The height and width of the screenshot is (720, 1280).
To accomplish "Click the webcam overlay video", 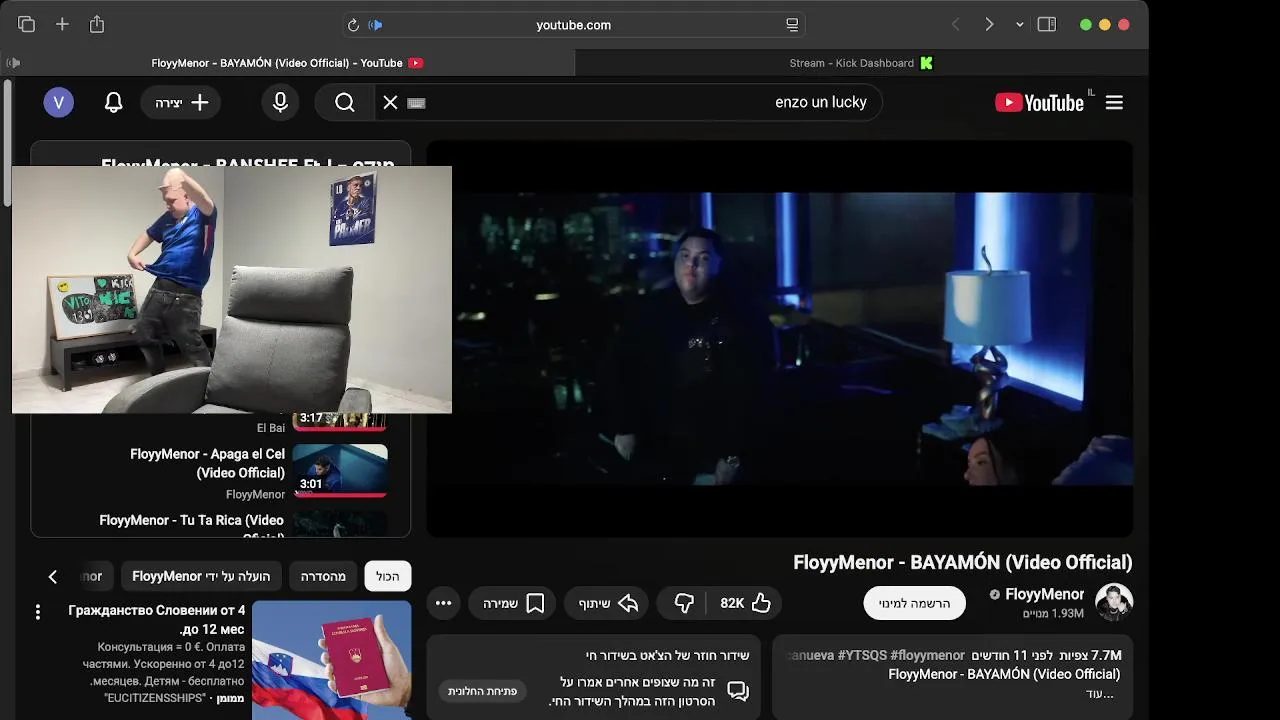I will [x=231, y=290].
